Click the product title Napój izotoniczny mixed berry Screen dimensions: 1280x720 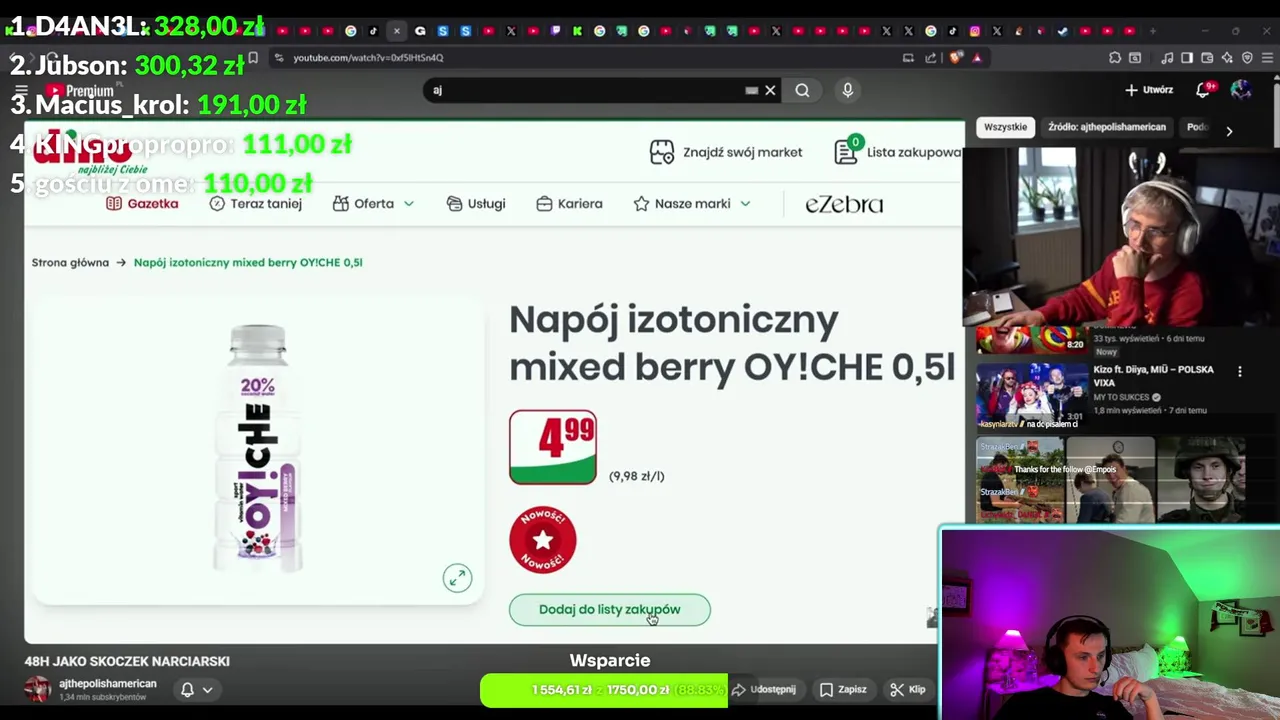coord(732,343)
